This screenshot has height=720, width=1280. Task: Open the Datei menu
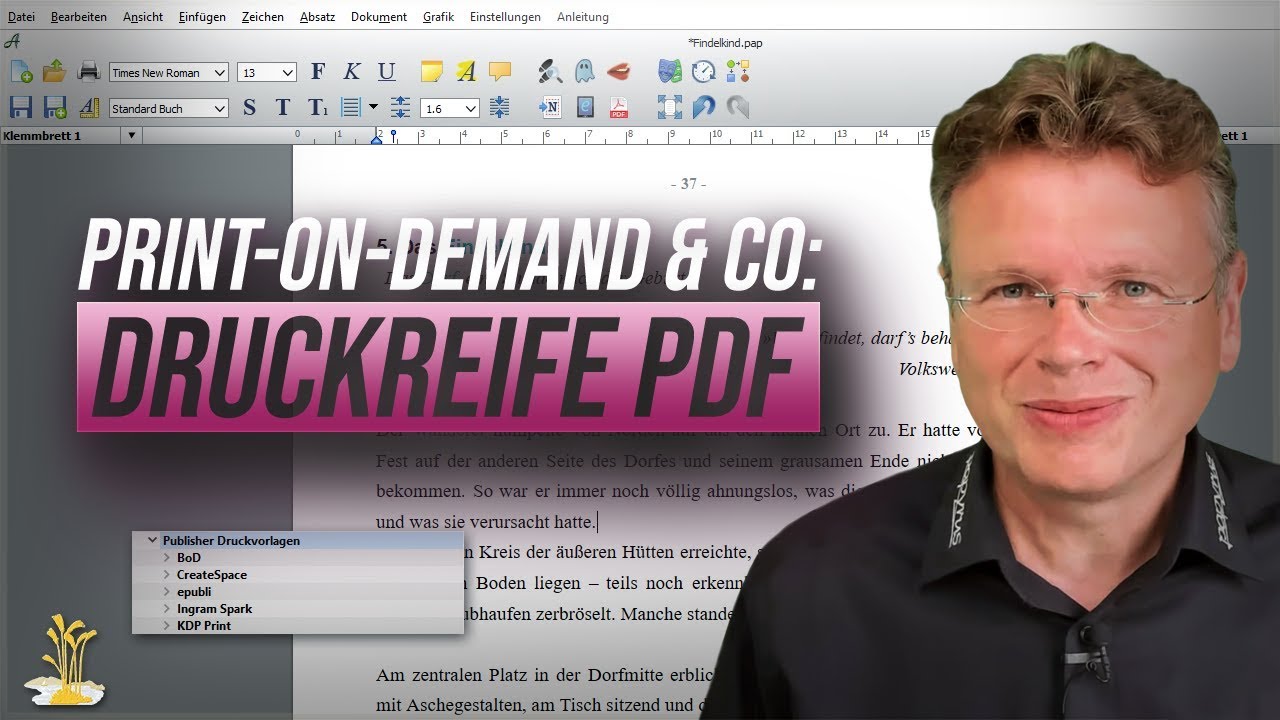[21, 17]
